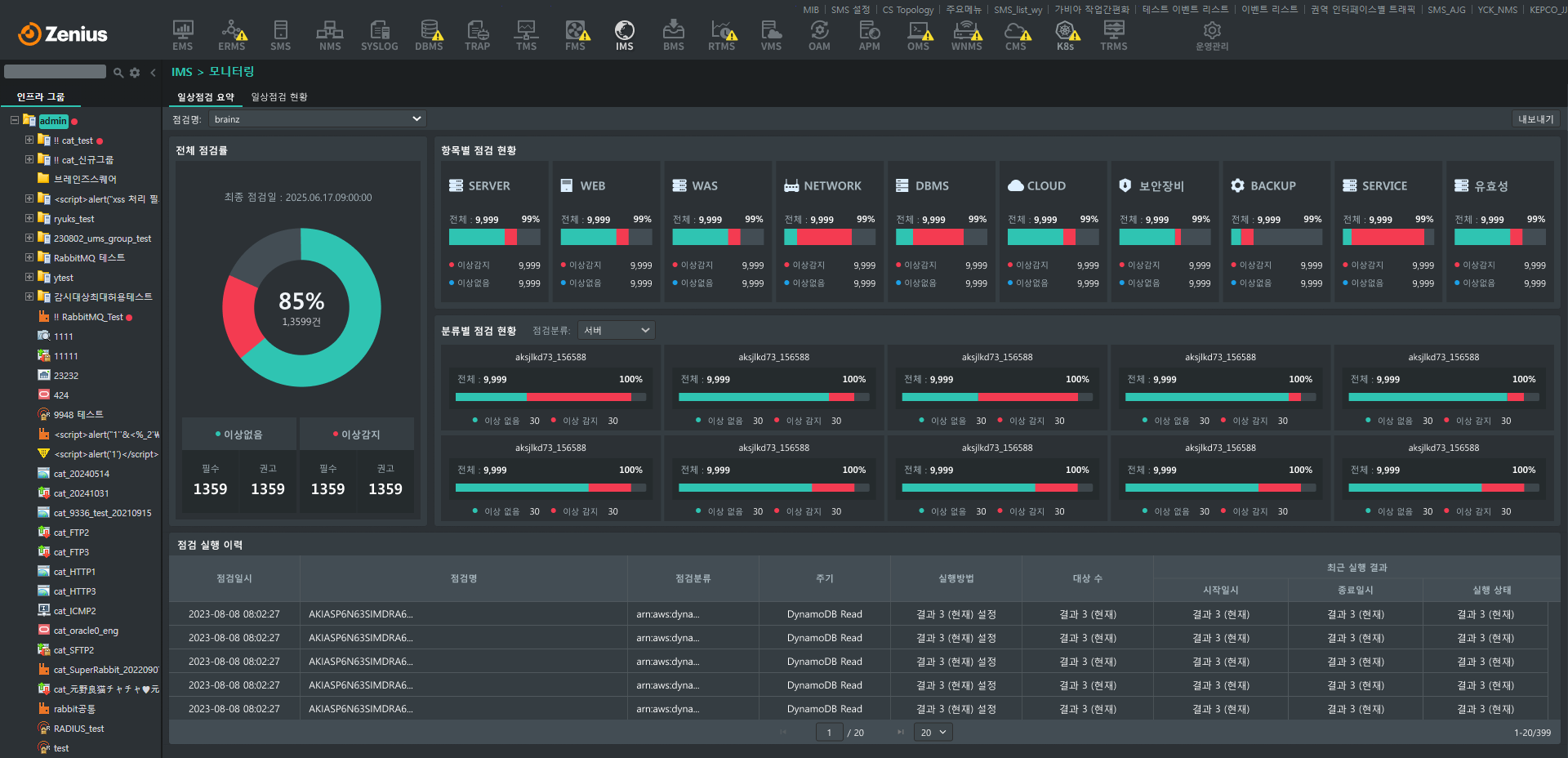
Task: Open the OAM module icon
Action: pyautogui.click(x=820, y=35)
